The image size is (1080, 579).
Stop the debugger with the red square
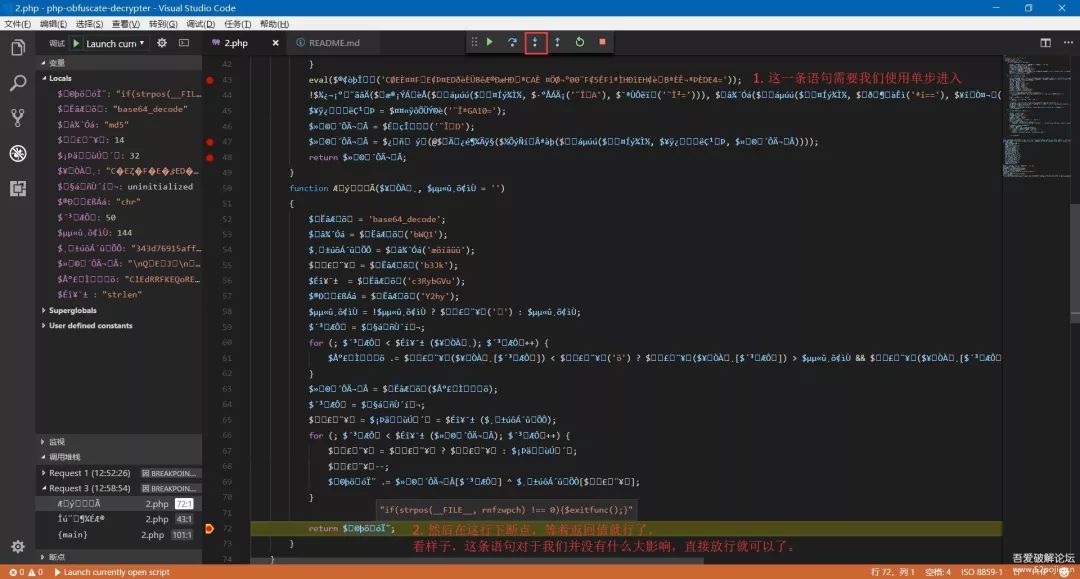(601, 42)
